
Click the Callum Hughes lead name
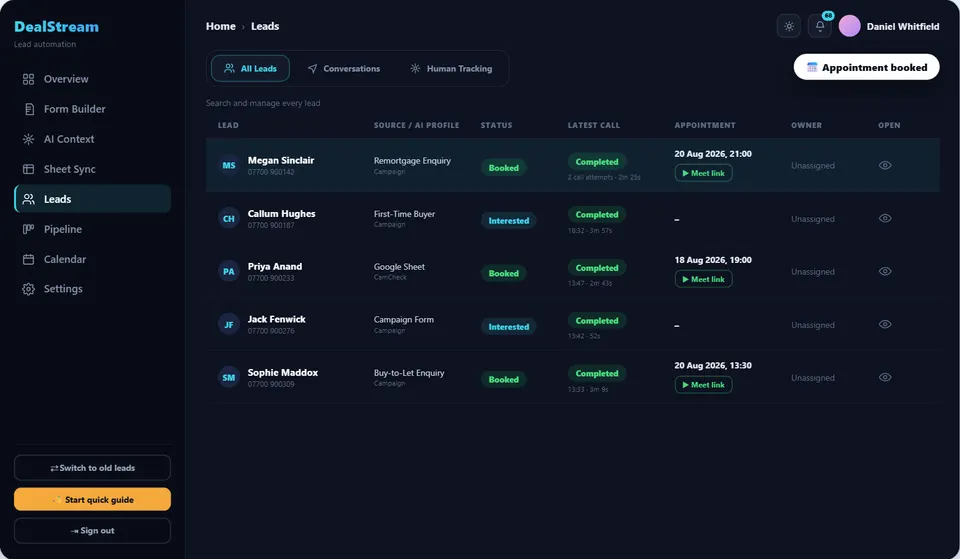(282, 214)
